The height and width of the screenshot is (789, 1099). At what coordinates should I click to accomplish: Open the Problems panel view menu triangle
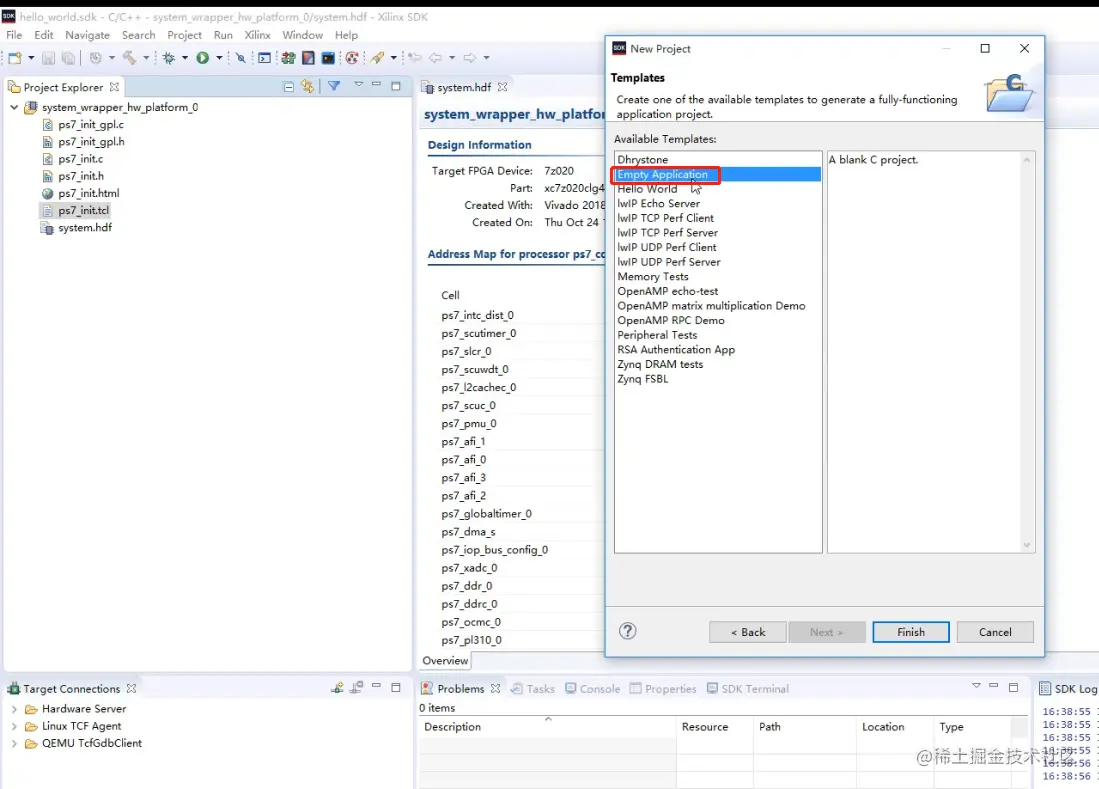pos(976,686)
